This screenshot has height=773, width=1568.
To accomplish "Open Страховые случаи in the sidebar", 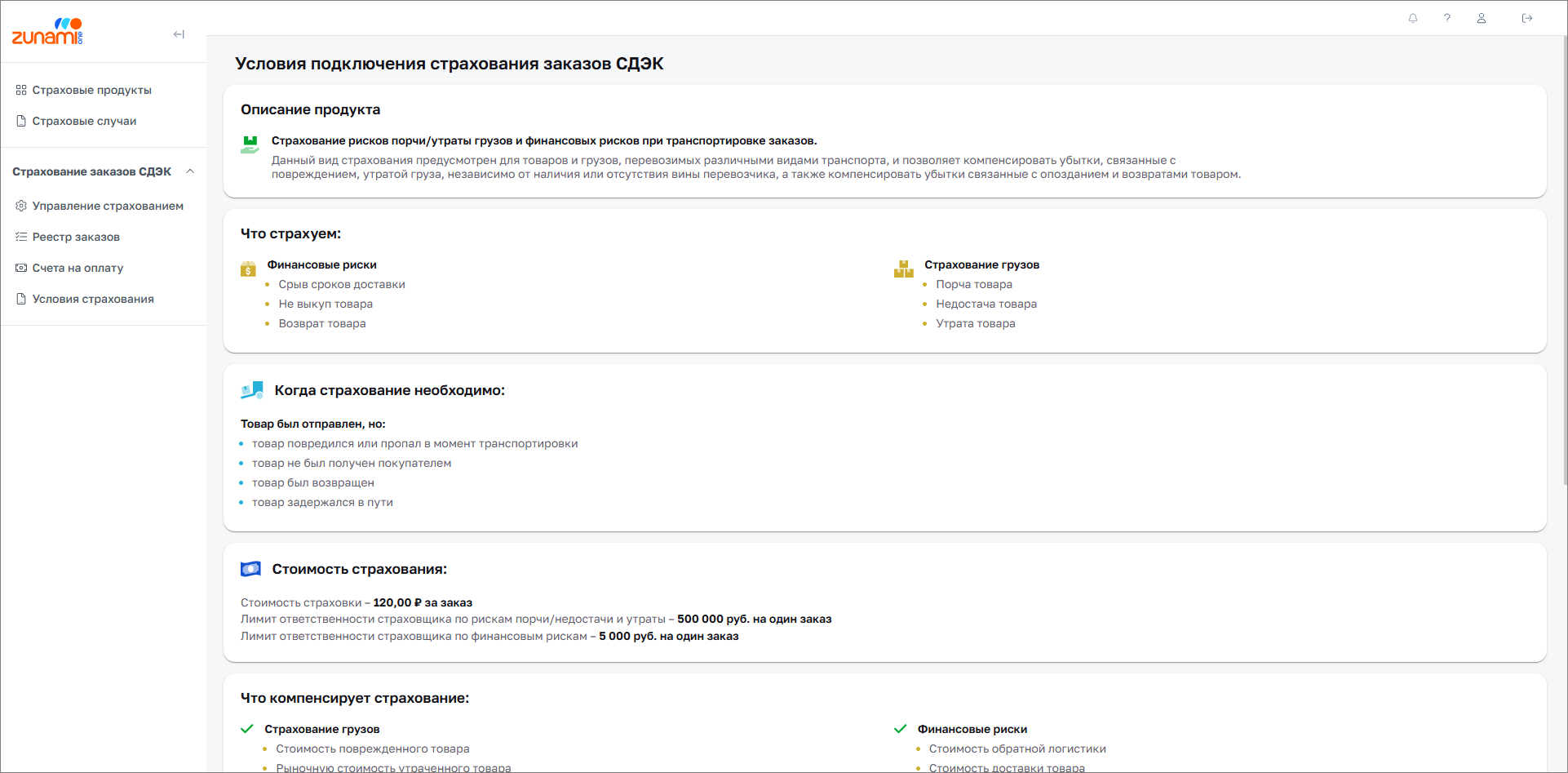I will point(83,121).
